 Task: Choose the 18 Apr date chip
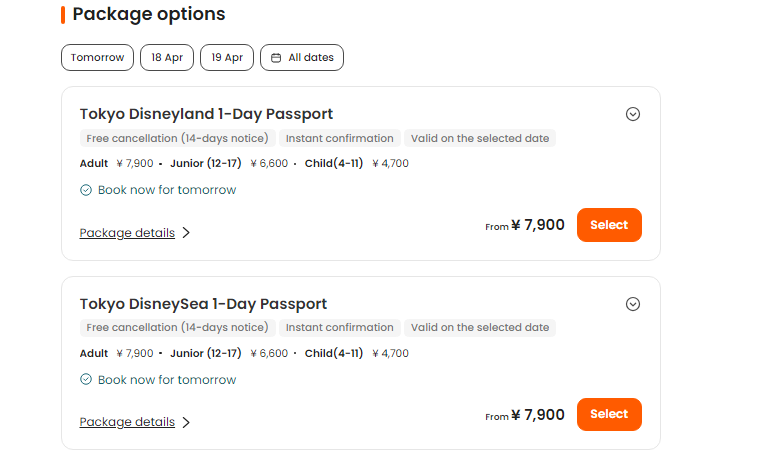(167, 57)
